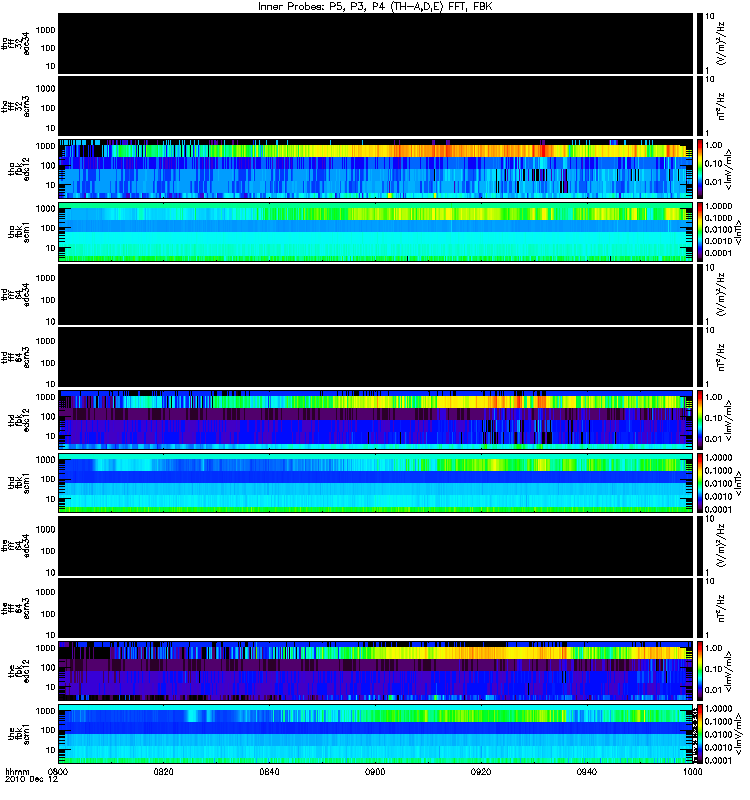Select the 0820 time axis tick label
The image size is (750, 800).
click(x=163, y=771)
